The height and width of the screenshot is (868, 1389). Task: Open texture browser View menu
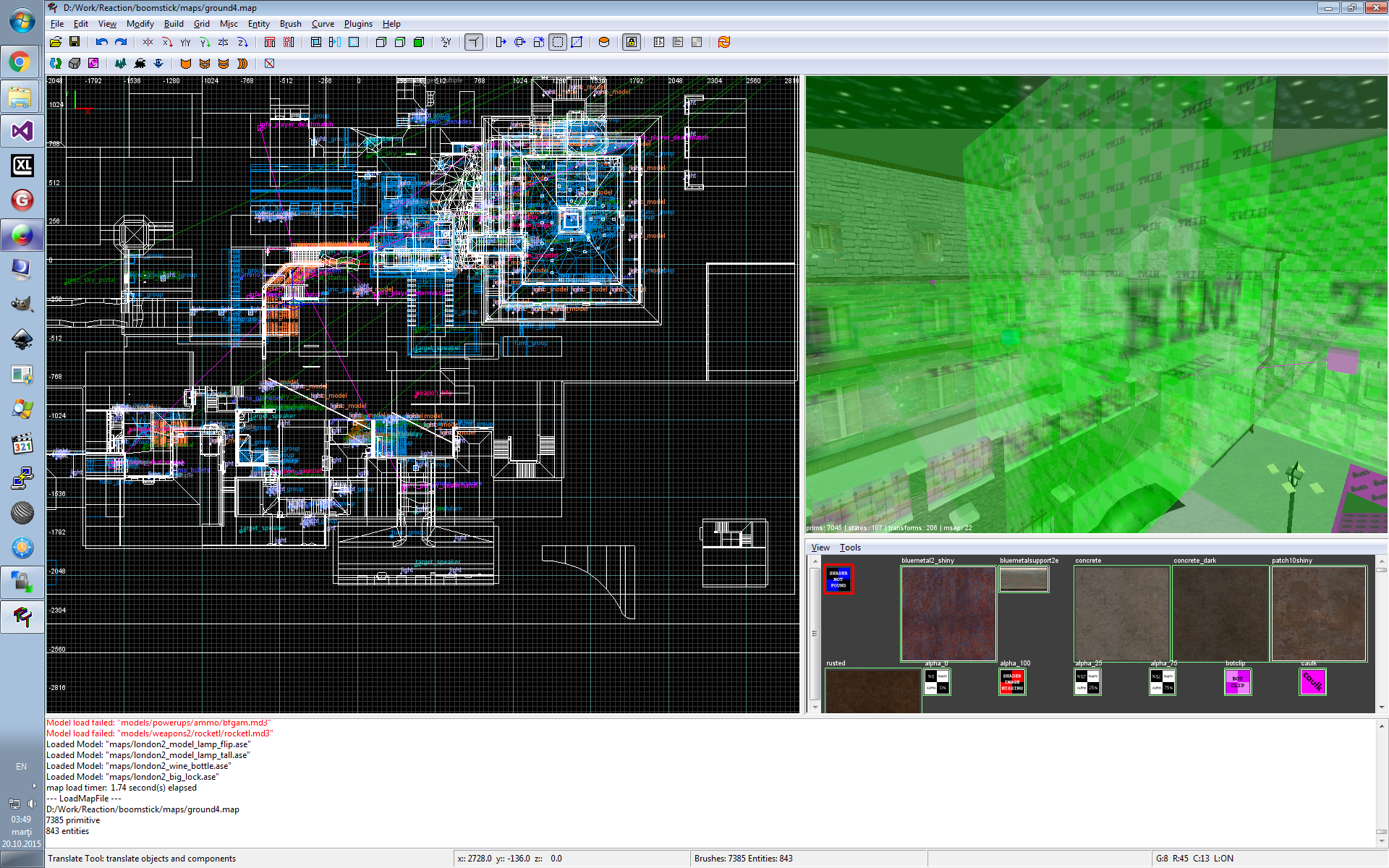(820, 548)
